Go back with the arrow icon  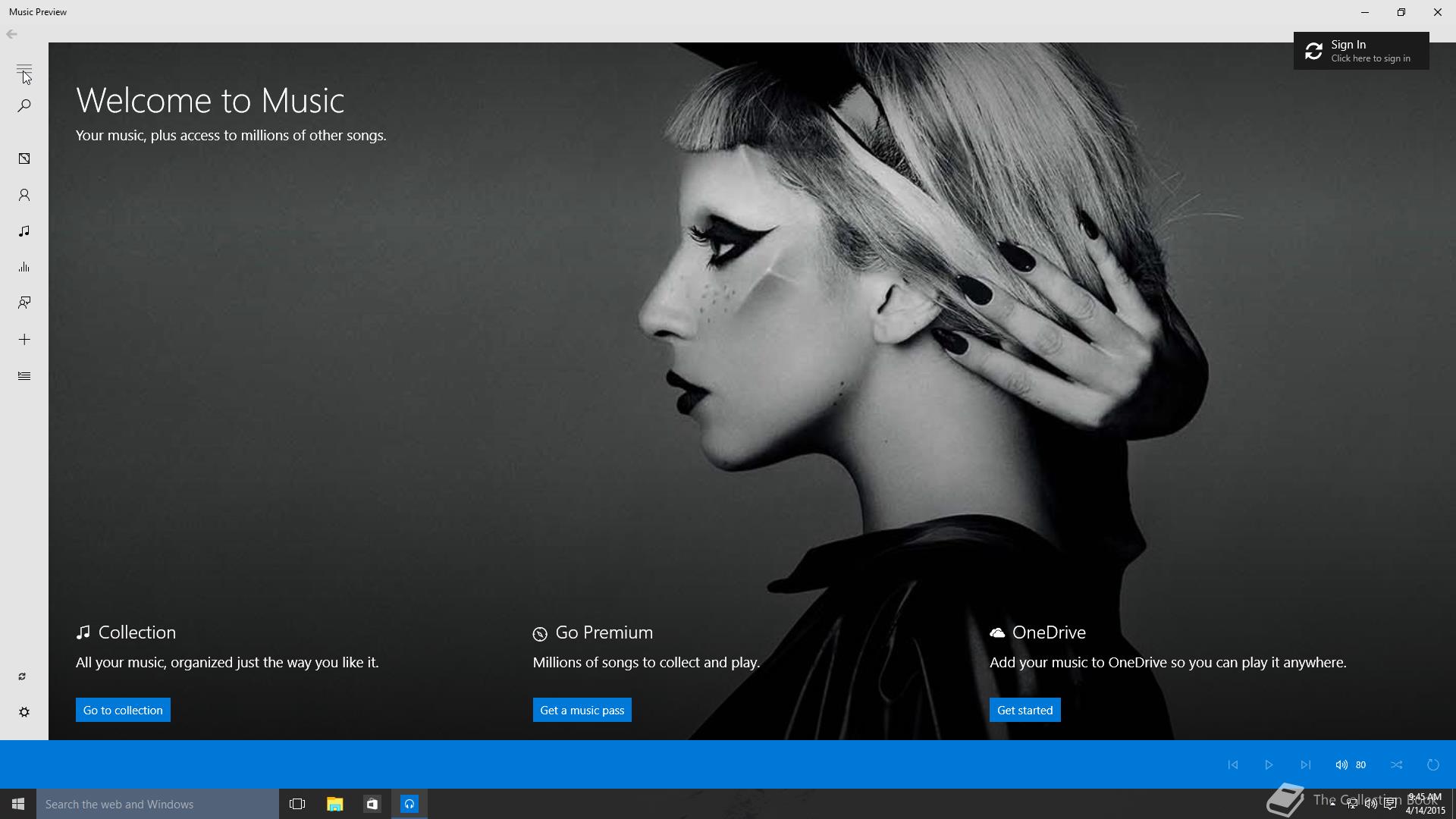11,34
